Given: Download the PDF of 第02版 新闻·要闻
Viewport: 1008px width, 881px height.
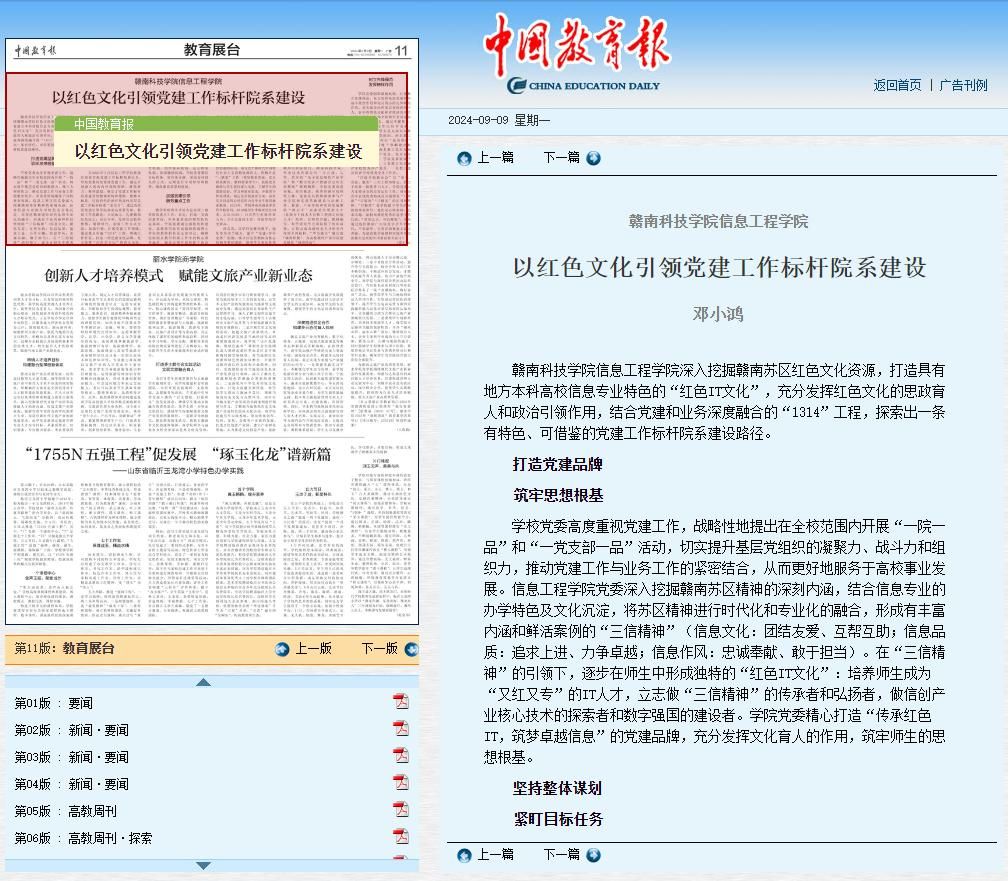Looking at the screenshot, I should 401,729.
